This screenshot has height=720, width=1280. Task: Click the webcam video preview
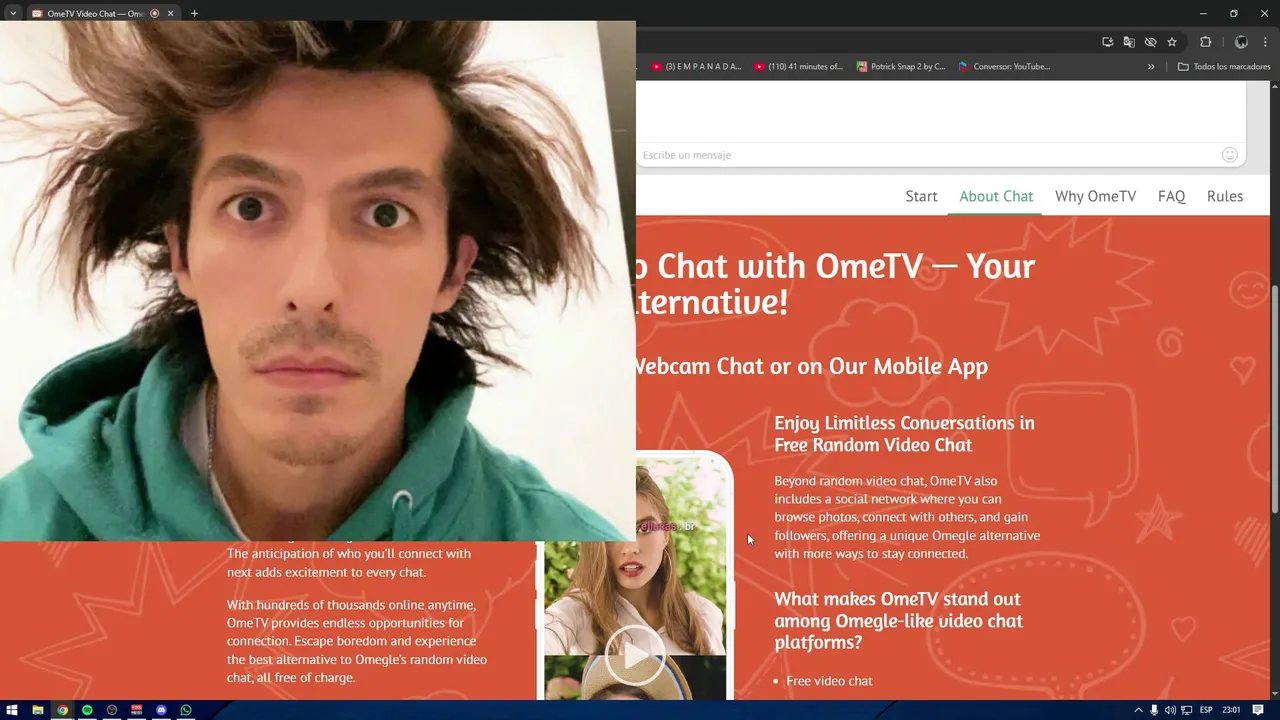coord(318,281)
